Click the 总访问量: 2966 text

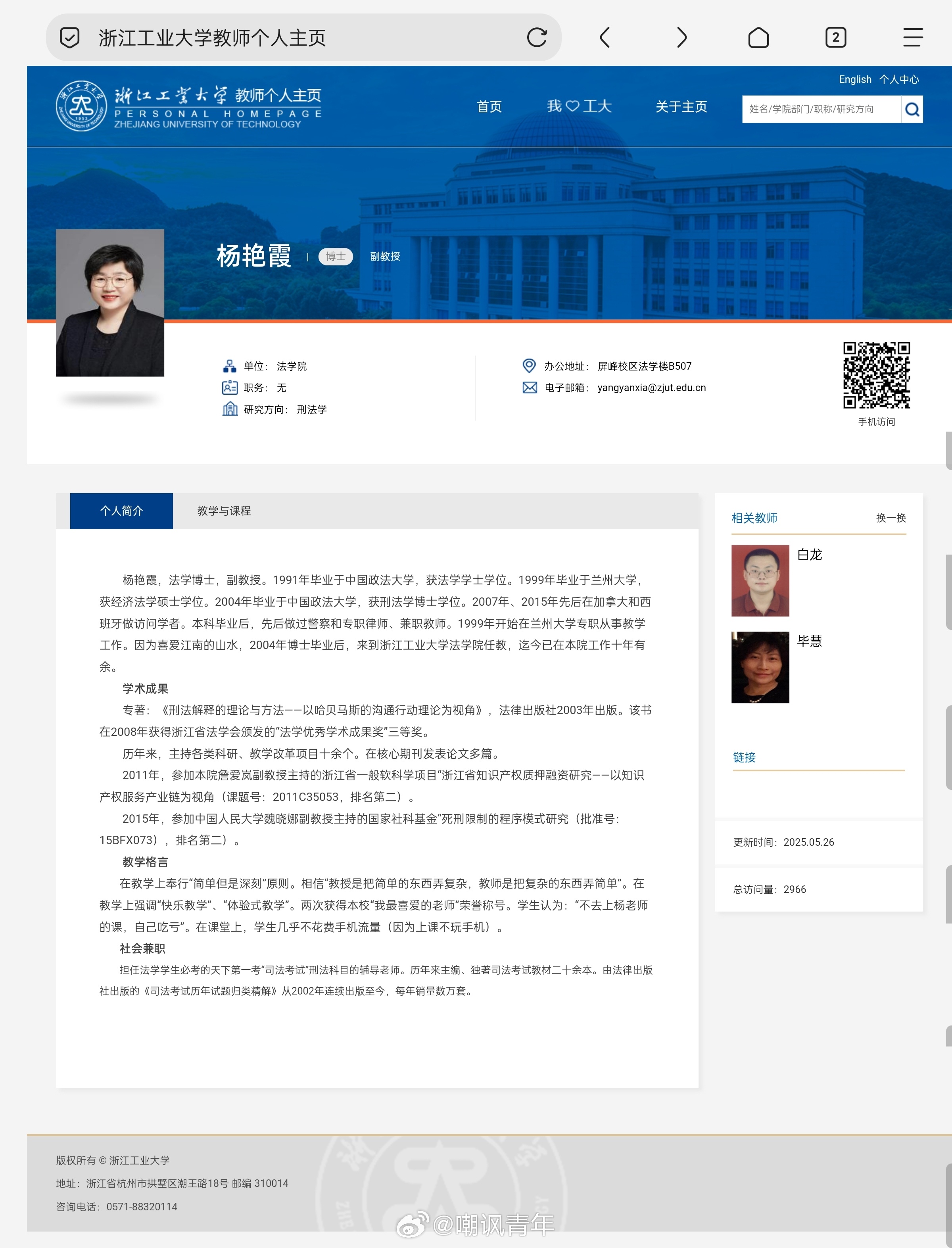tap(770, 889)
